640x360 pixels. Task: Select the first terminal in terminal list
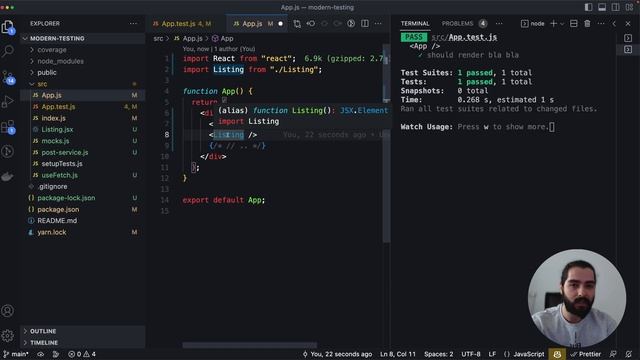[628, 38]
